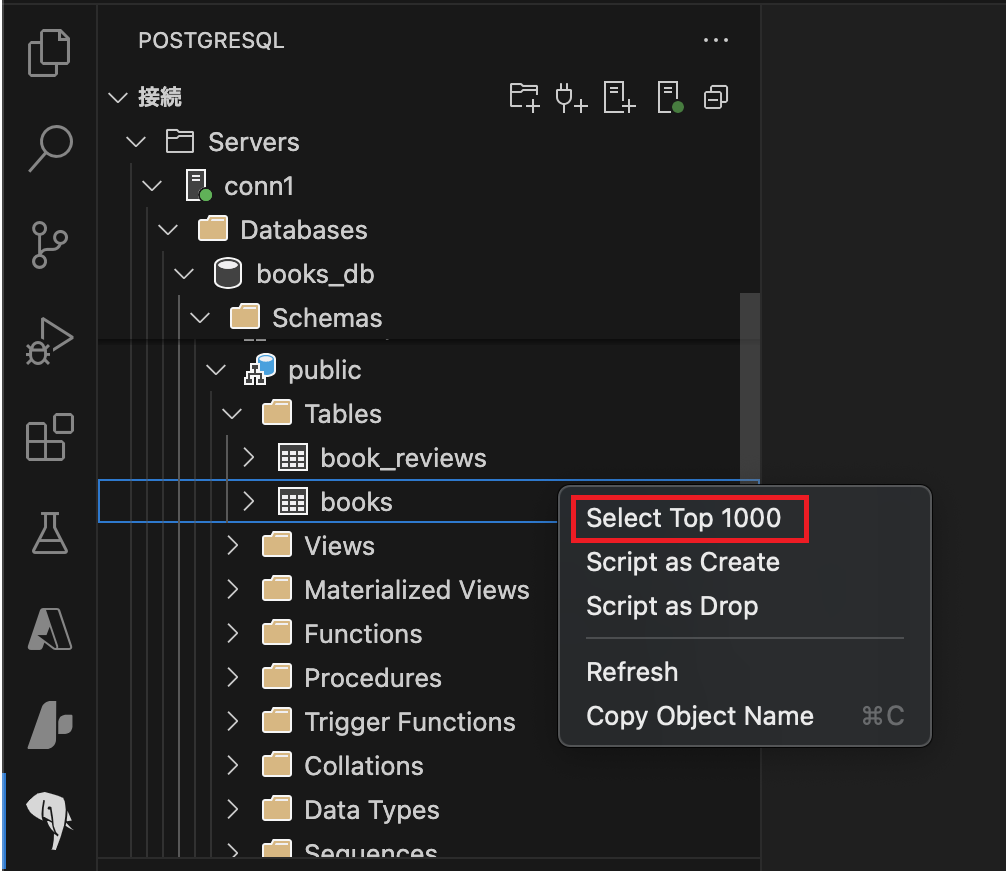Choose Select Top 1000 from context menu
This screenshot has height=871, width=1006.
tap(684, 518)
